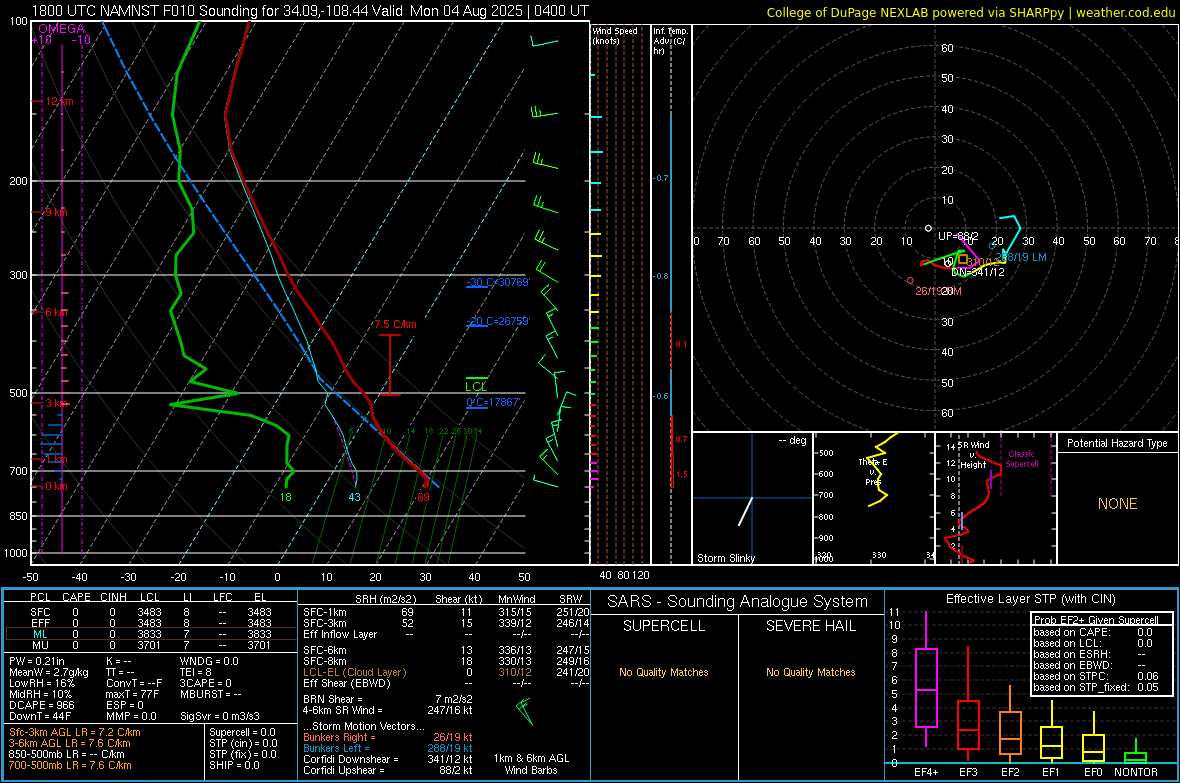Select the EFF parcel row

(x=151, y=623)
